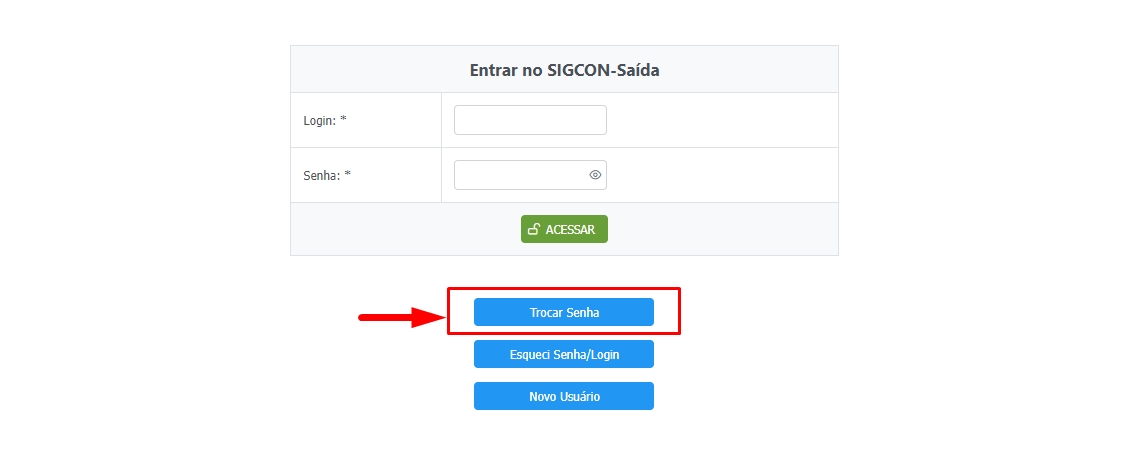Open the Trocar Senha option

tap(564, 312)
